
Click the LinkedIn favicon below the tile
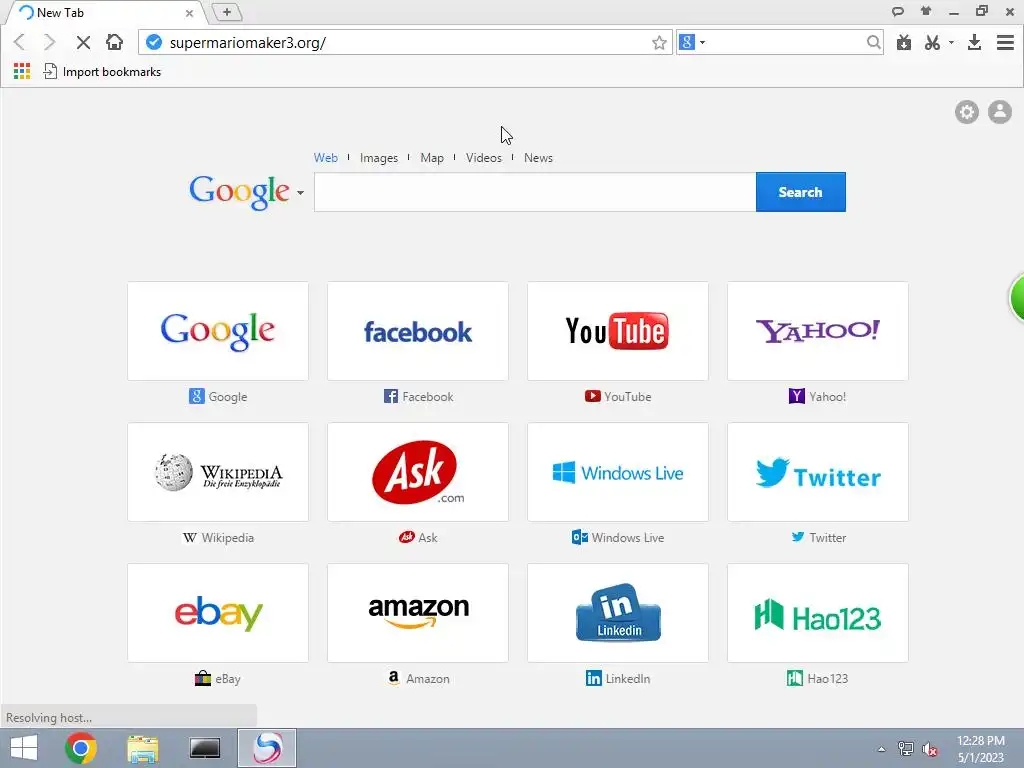pos(594,678)
